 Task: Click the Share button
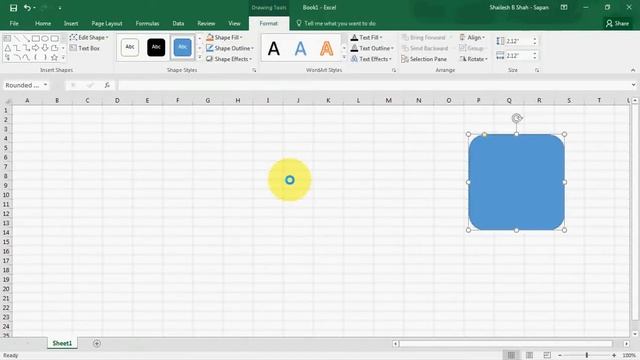617,23
